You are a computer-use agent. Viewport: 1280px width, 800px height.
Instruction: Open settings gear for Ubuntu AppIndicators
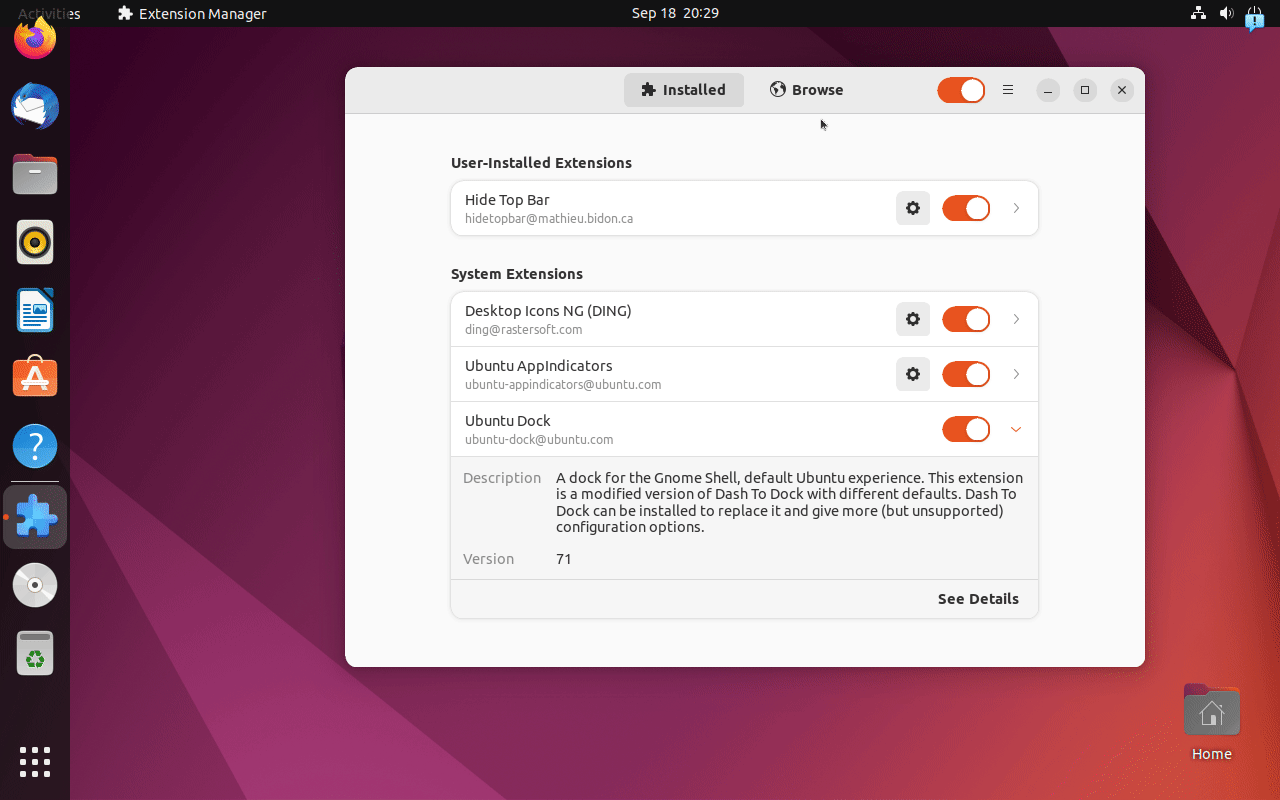pos(912,374)
